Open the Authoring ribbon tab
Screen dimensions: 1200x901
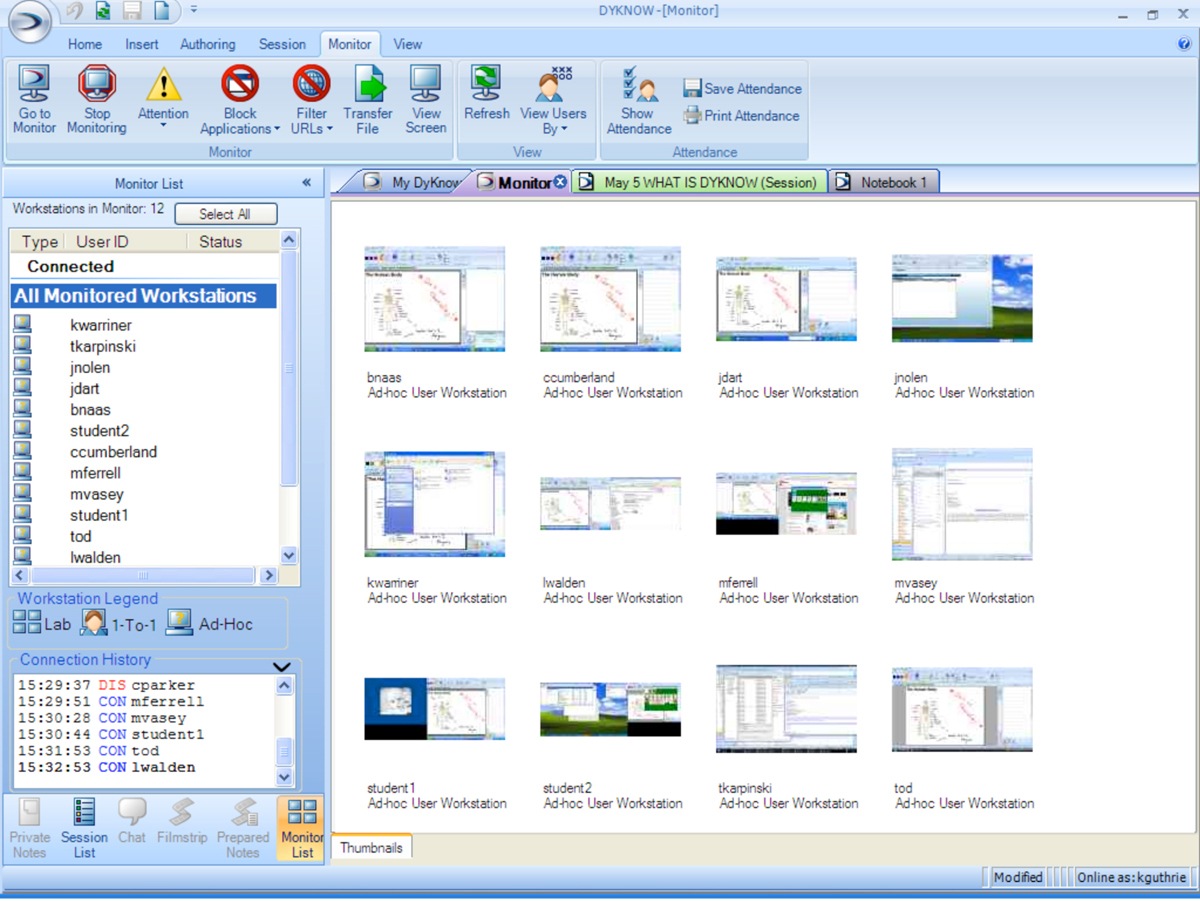click(208, 44)
